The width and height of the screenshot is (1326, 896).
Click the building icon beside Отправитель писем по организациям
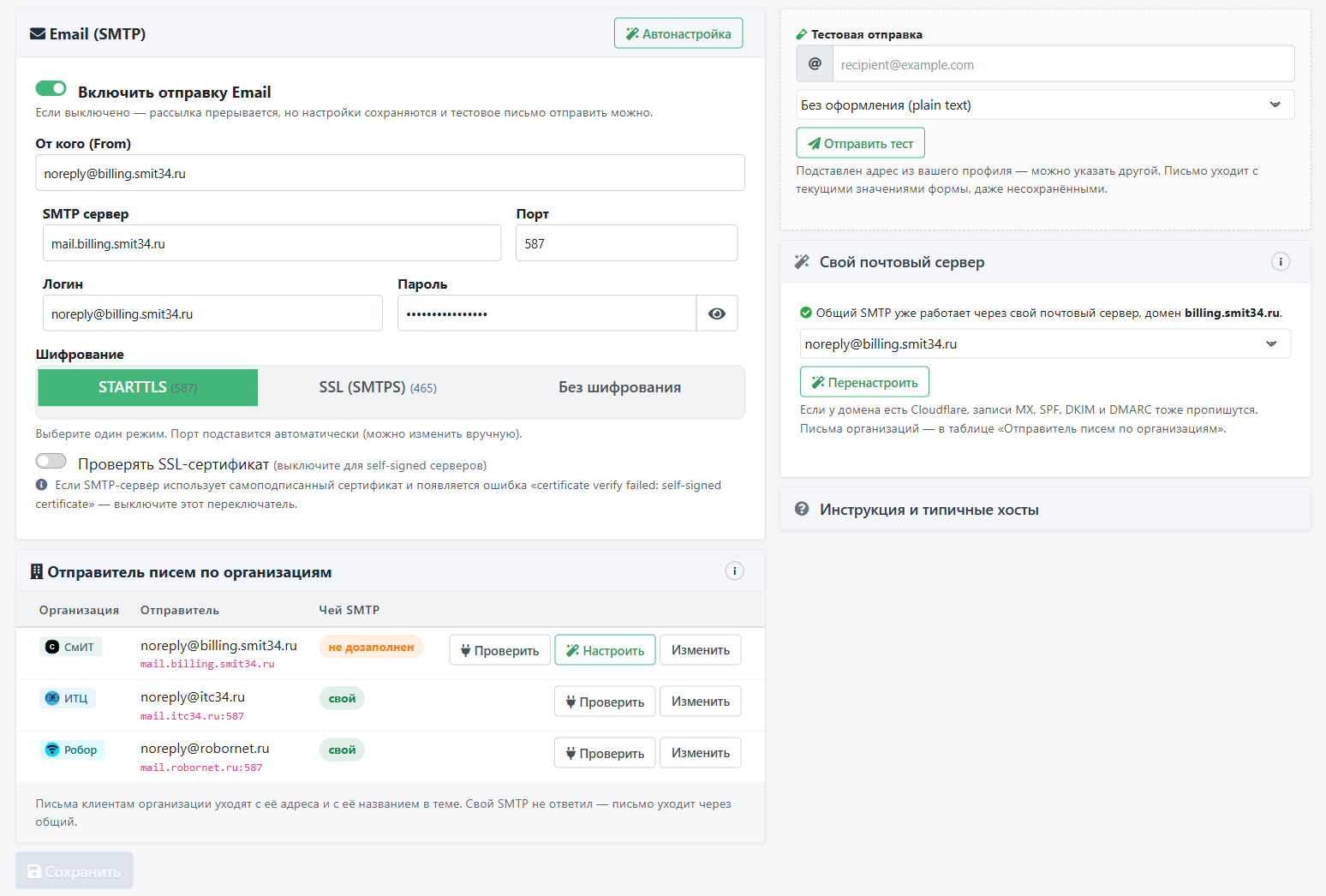(37, 571)
